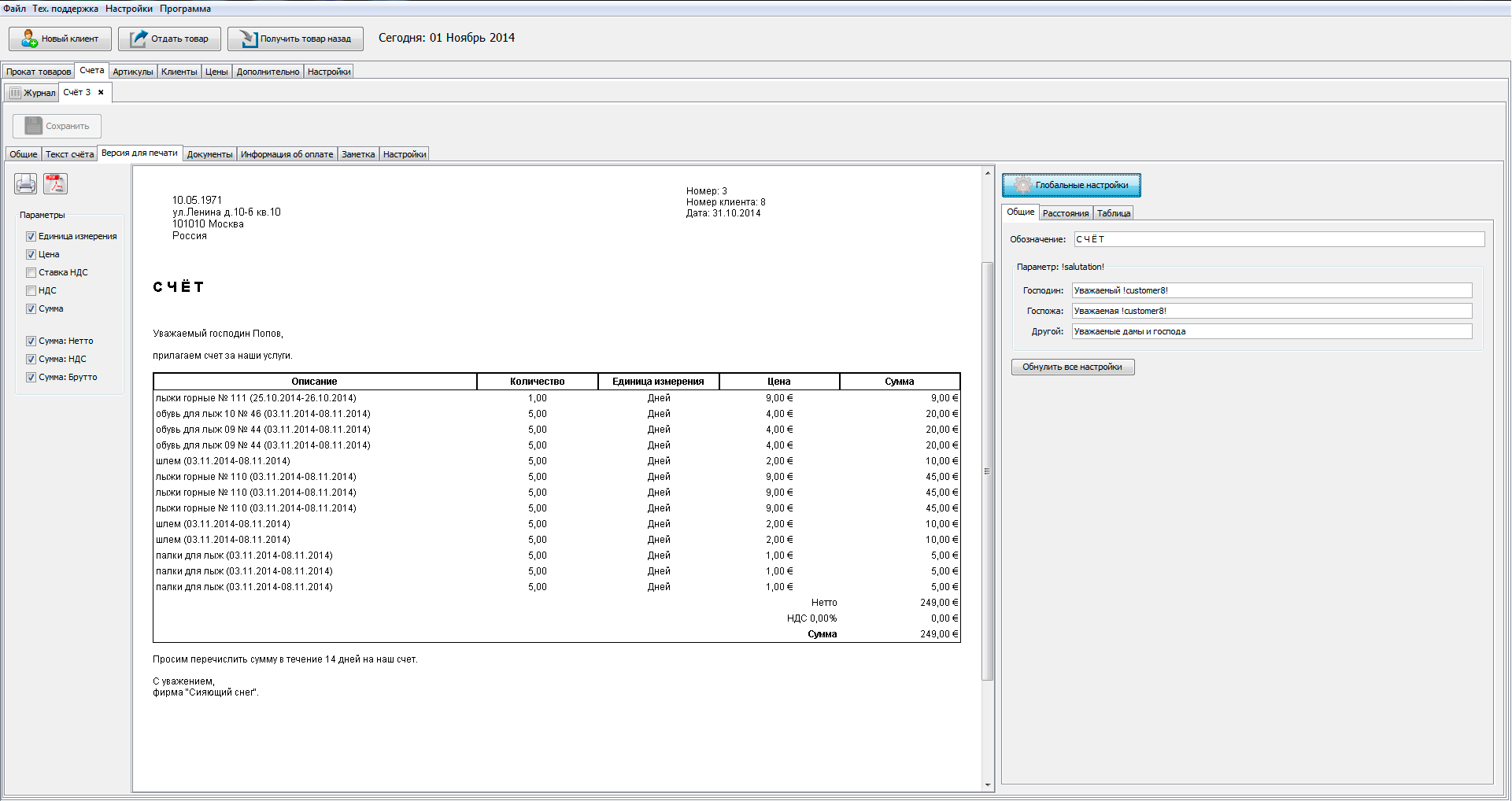This screenshot has height=801, width=1512.
Task: Click the row лыжи горные № 111
Action: click(556, 398)
